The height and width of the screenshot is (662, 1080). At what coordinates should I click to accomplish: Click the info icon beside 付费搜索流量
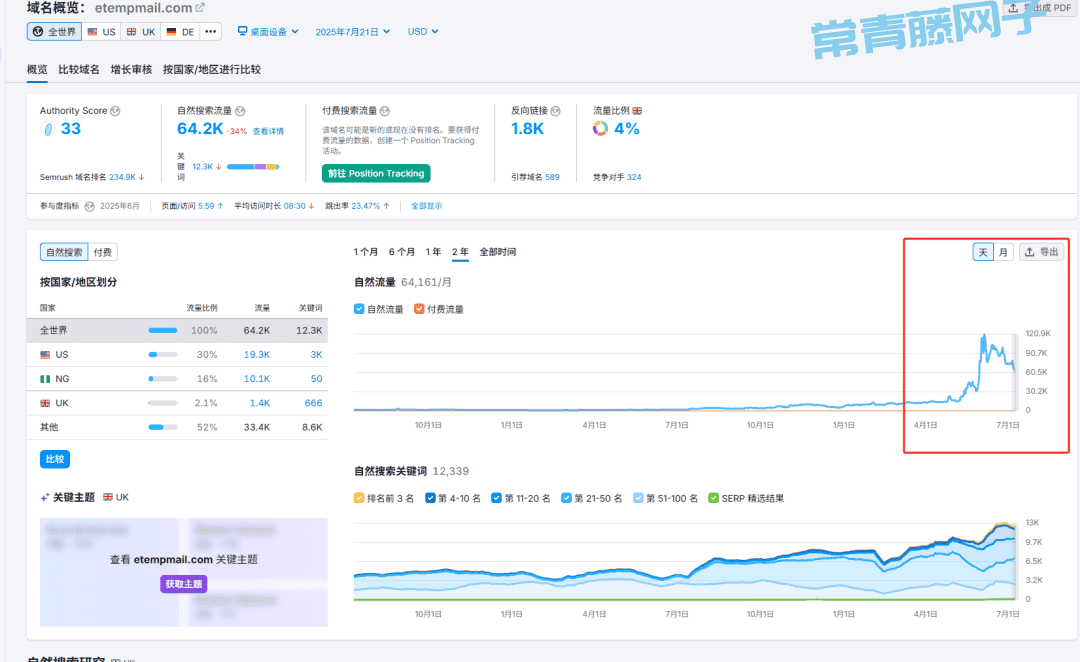[x=385, y=111]
